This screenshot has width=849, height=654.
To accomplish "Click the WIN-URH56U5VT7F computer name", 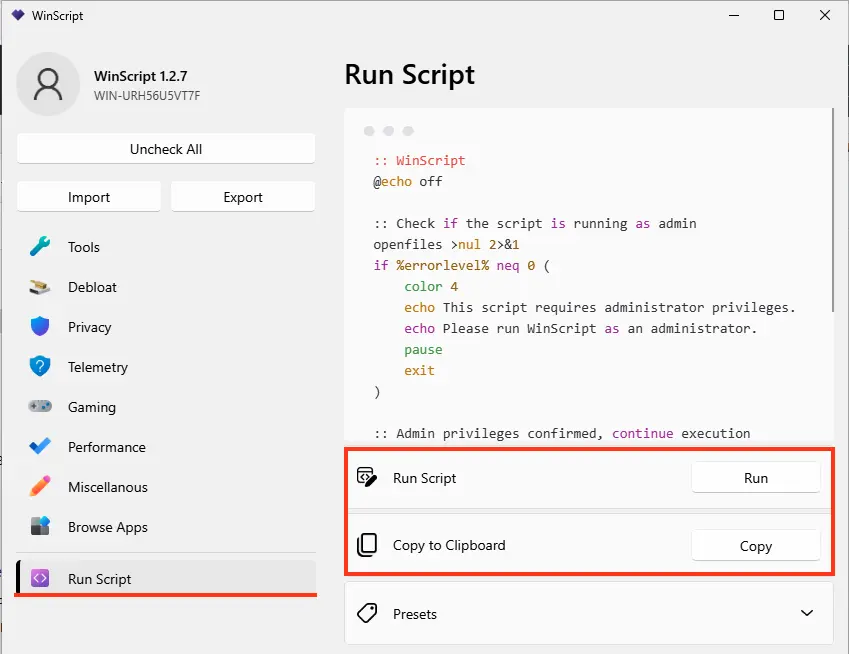I will 147,95.
